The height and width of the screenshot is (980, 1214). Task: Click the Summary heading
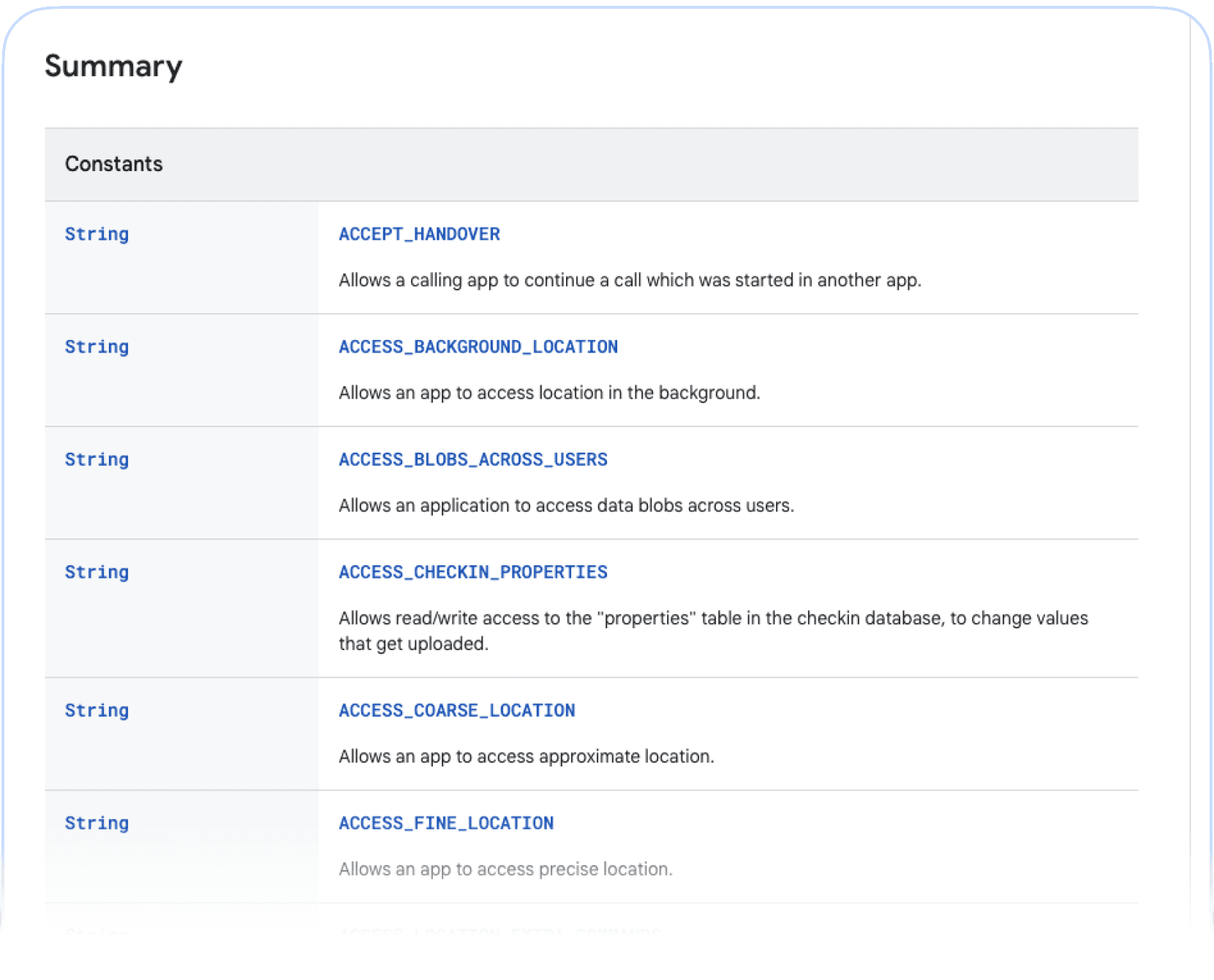coord(113,67)
